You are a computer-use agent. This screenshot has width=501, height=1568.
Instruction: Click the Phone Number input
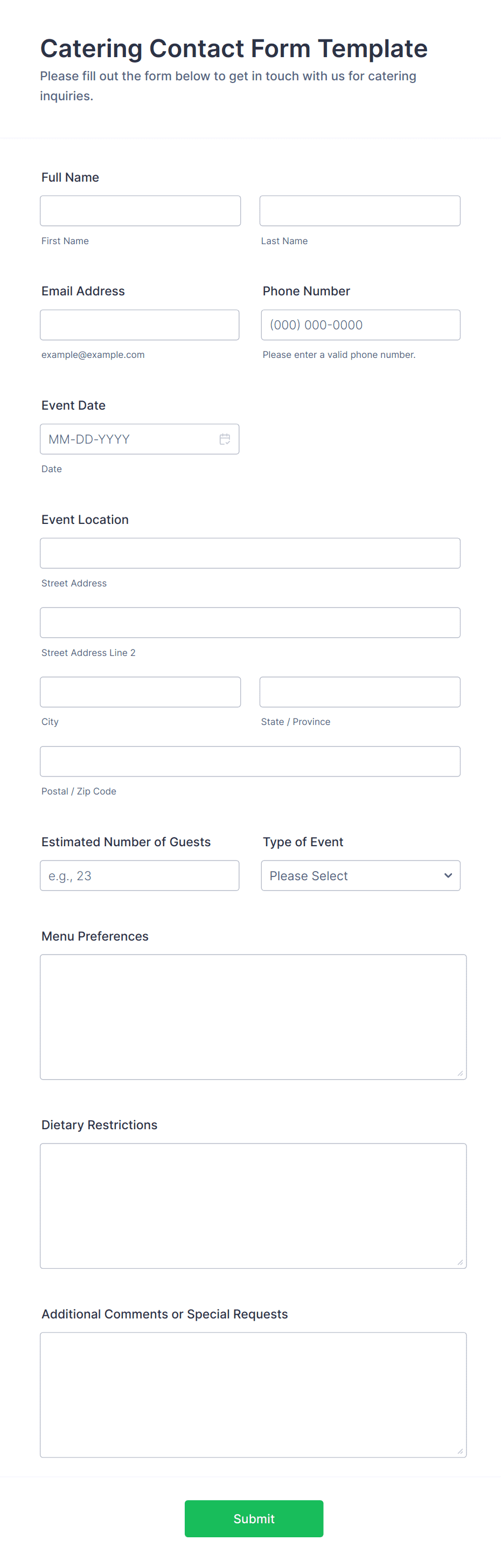[x=360, y=324]
